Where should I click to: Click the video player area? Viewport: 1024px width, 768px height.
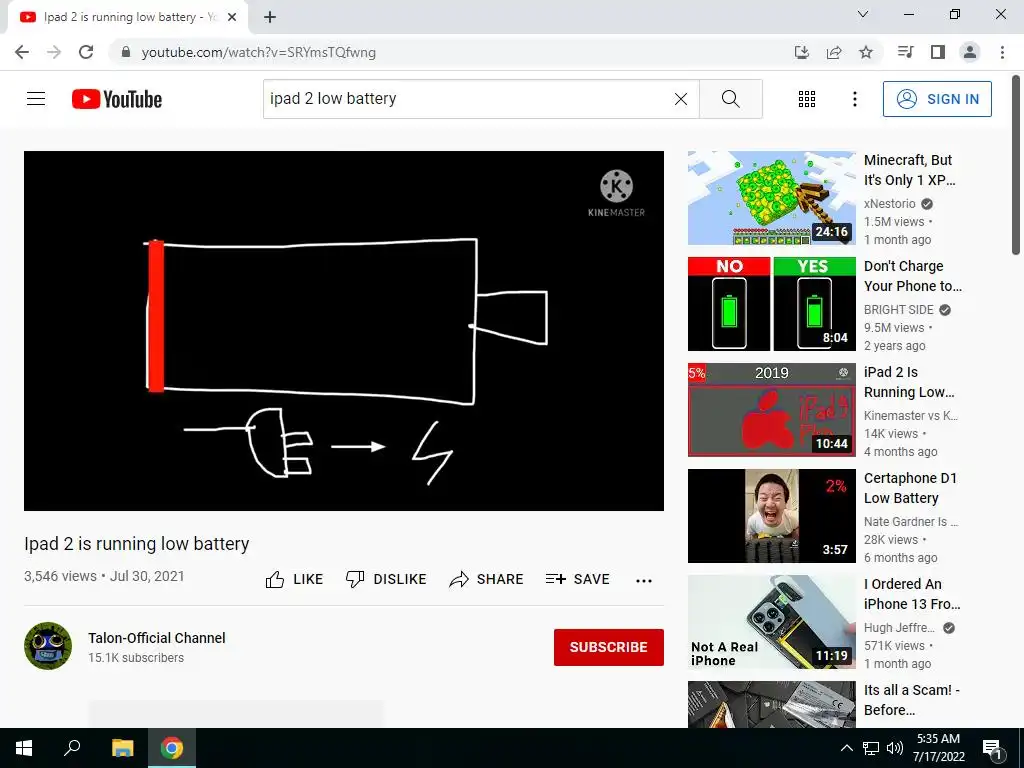tap(344, 330)
